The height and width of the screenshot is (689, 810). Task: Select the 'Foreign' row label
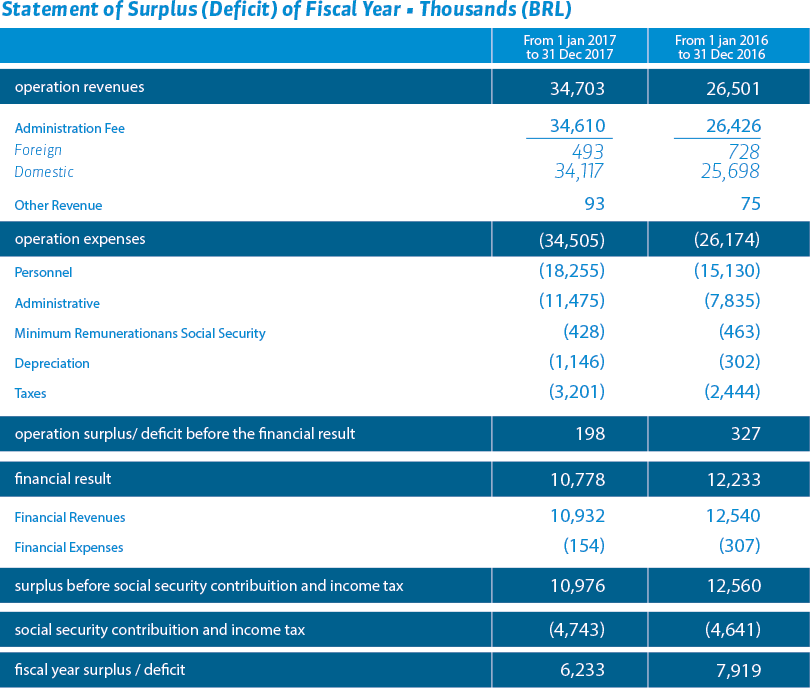point(38,150)
